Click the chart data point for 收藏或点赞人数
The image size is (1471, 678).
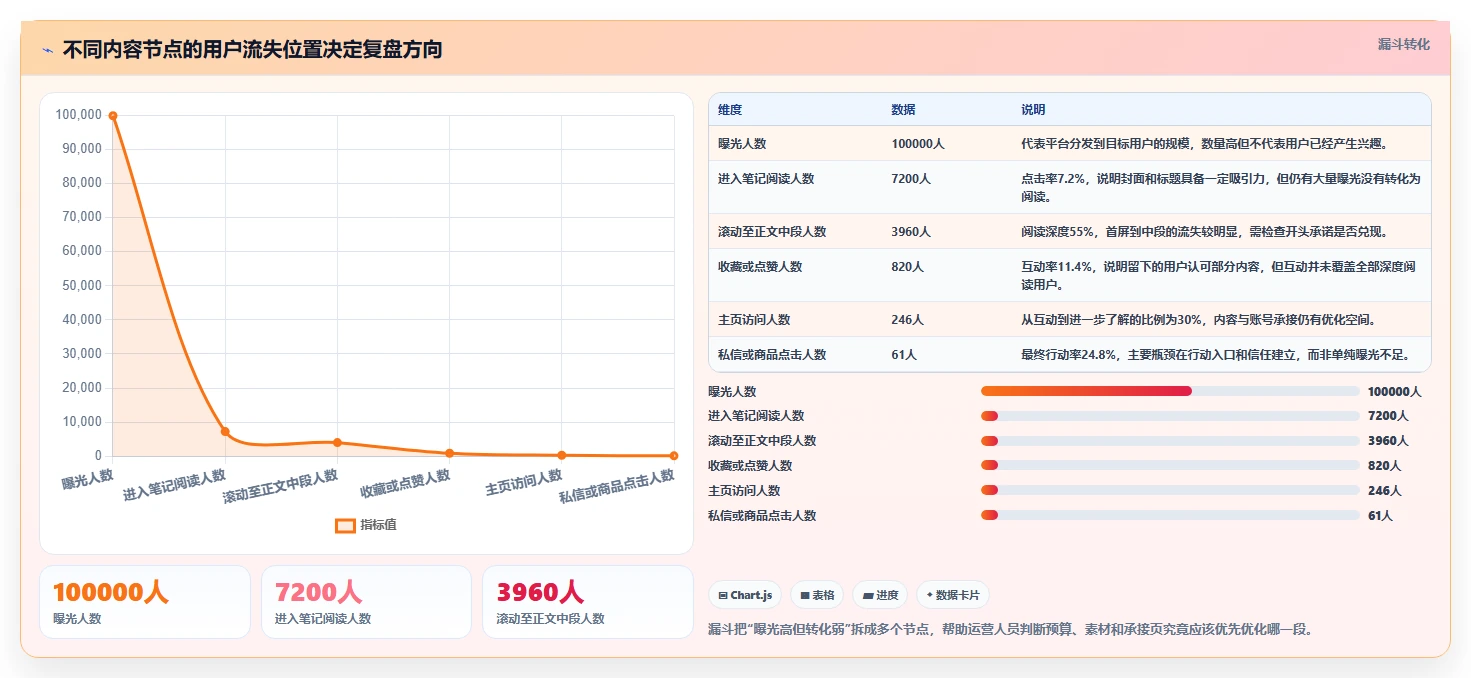(x=450, y=453)
